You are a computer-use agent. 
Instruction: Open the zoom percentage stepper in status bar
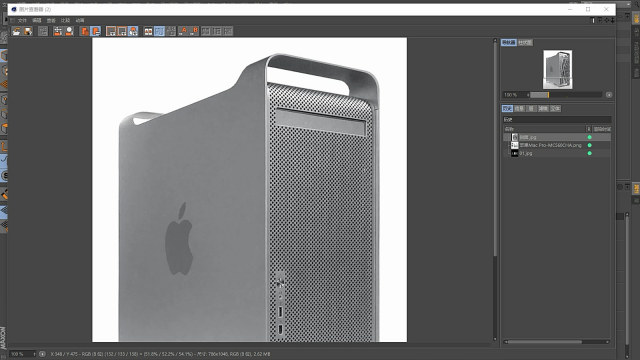(x=34, y=354)
